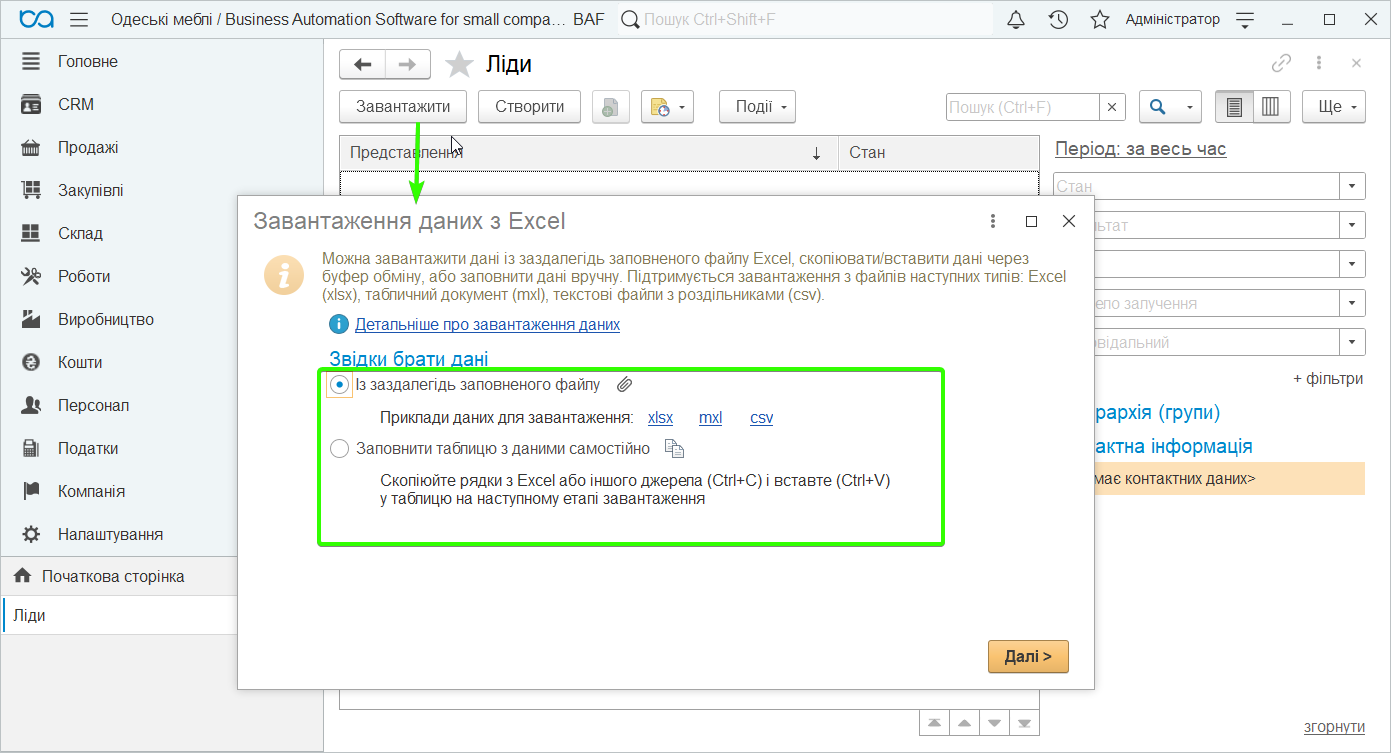The height and width of the screenshot is (753, 1391).
Task: Copy link to Ліди page via chain icon
Action: click(x=1281, y=63)
